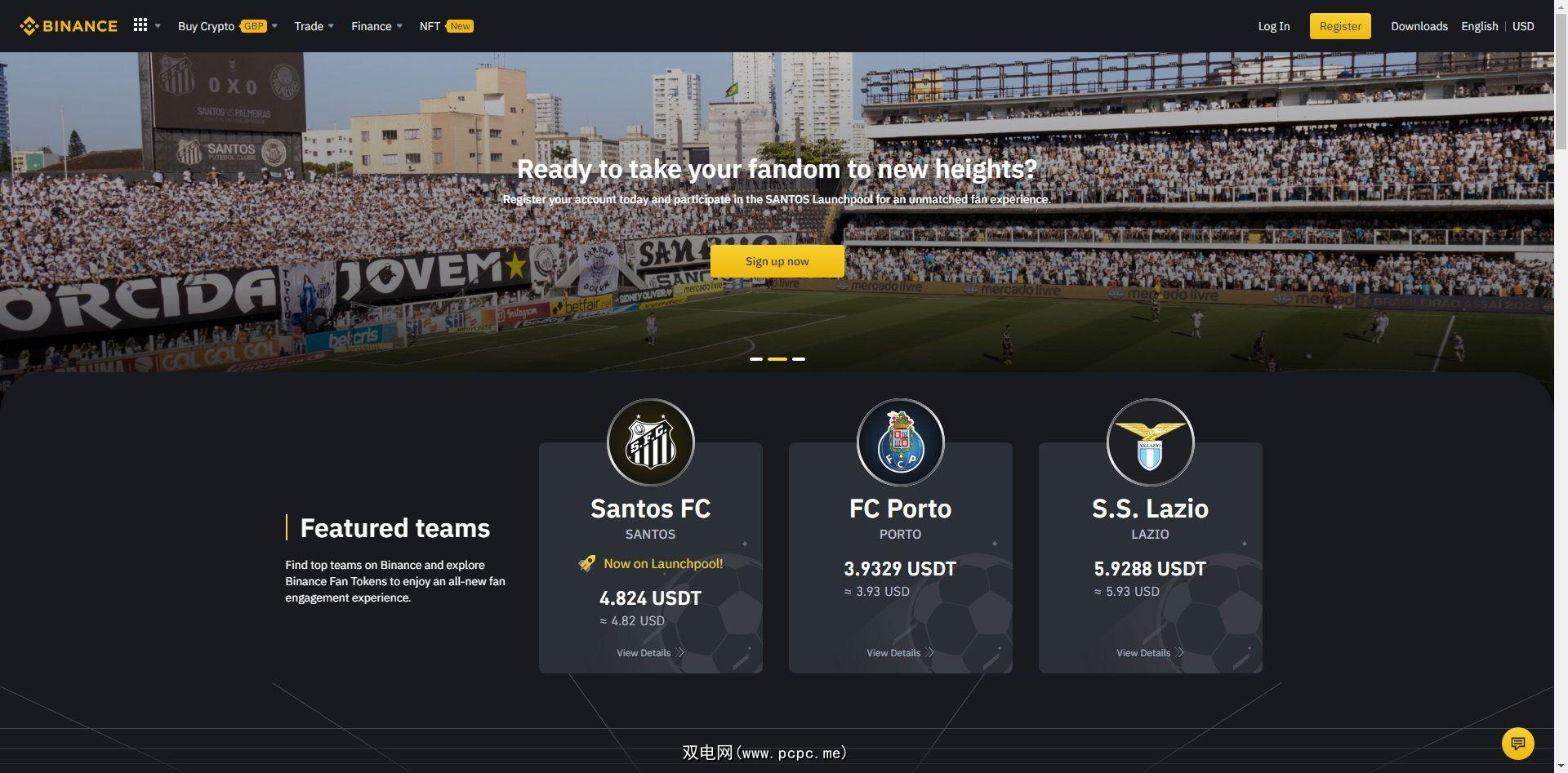
Task: Click the page vertical scrollbar
Action: (1561, 386)
